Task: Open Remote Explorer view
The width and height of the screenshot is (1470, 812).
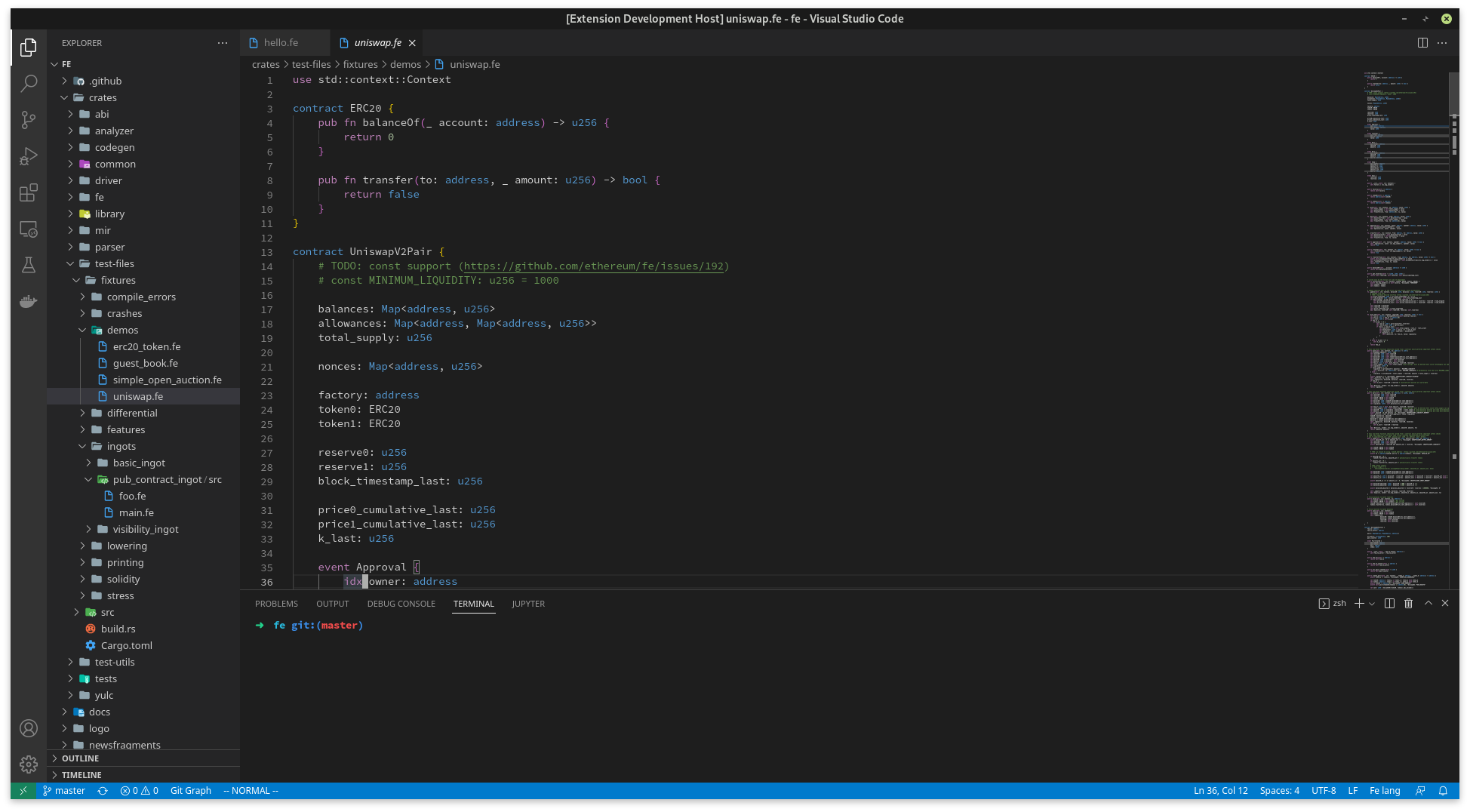Action: [29, 229]
